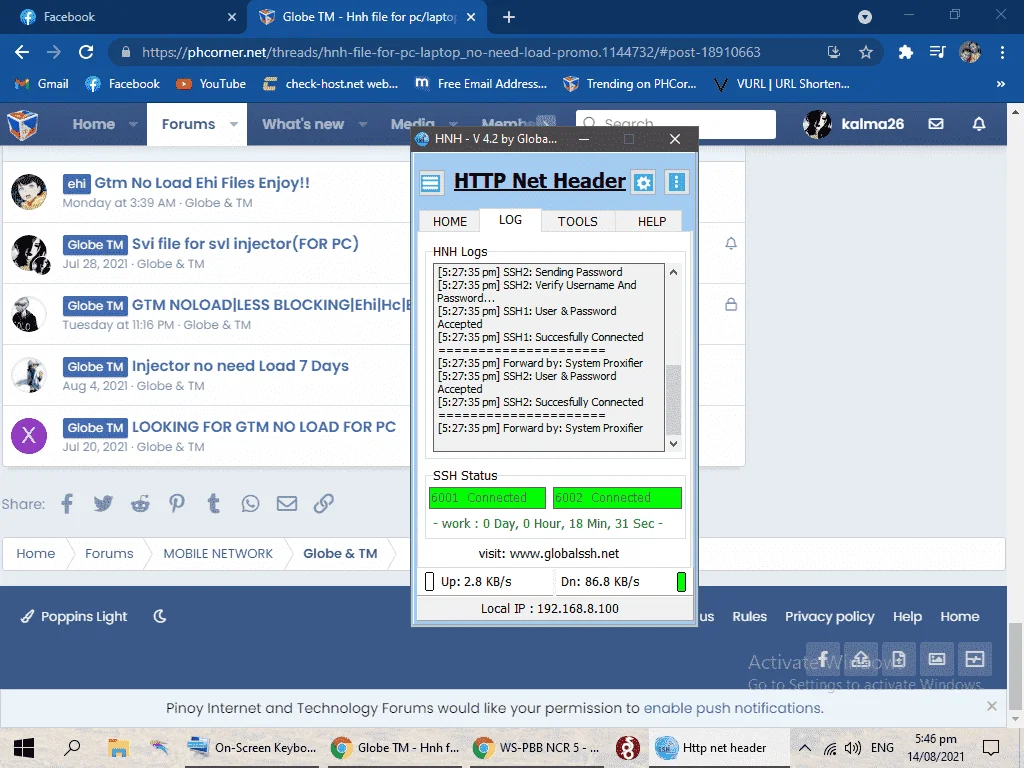
Task: Share on Facebook icon
Action: 67,504
